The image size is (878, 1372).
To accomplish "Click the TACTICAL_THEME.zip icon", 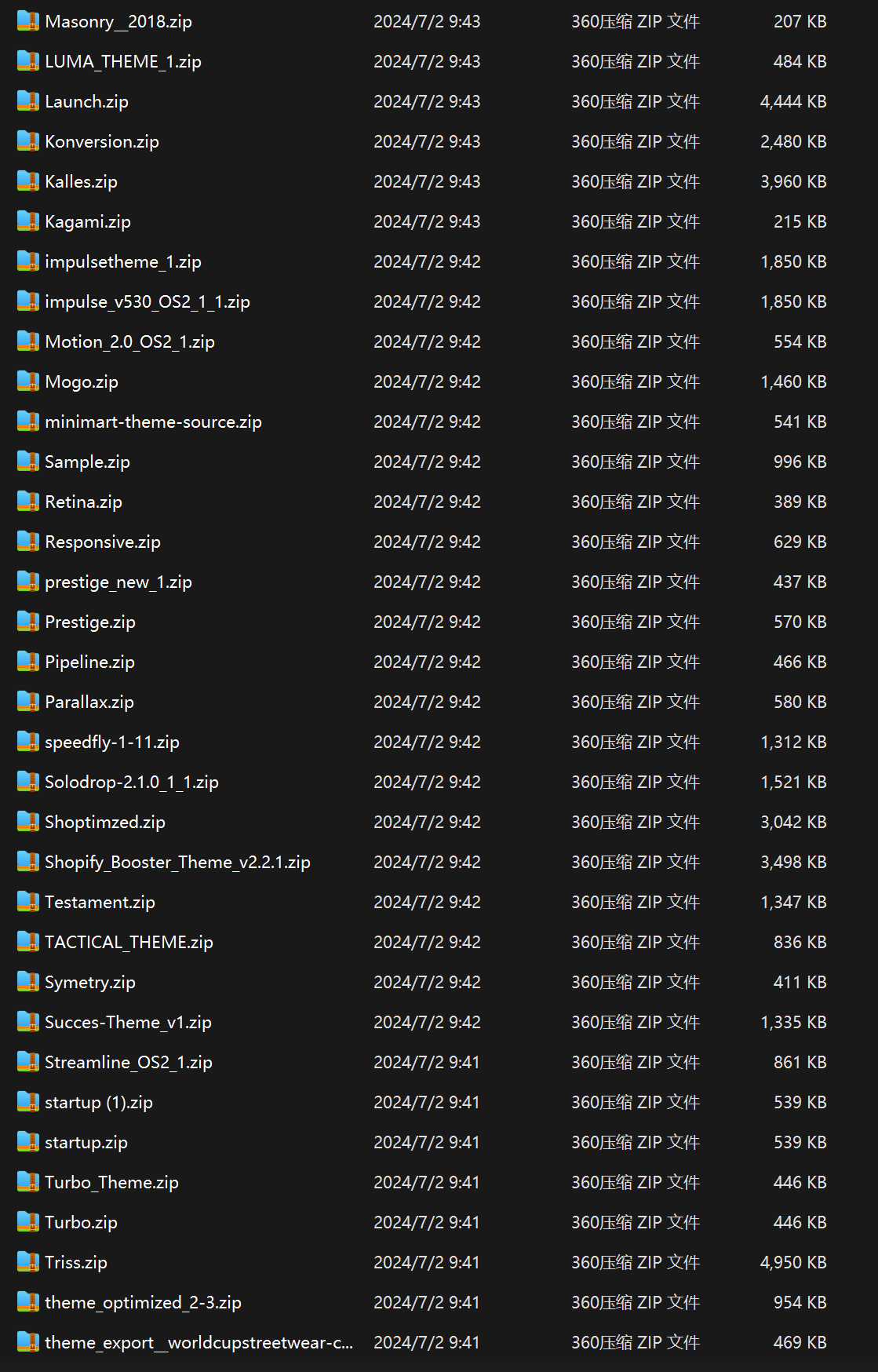I will pyautogui.click(x=28, y=942).
